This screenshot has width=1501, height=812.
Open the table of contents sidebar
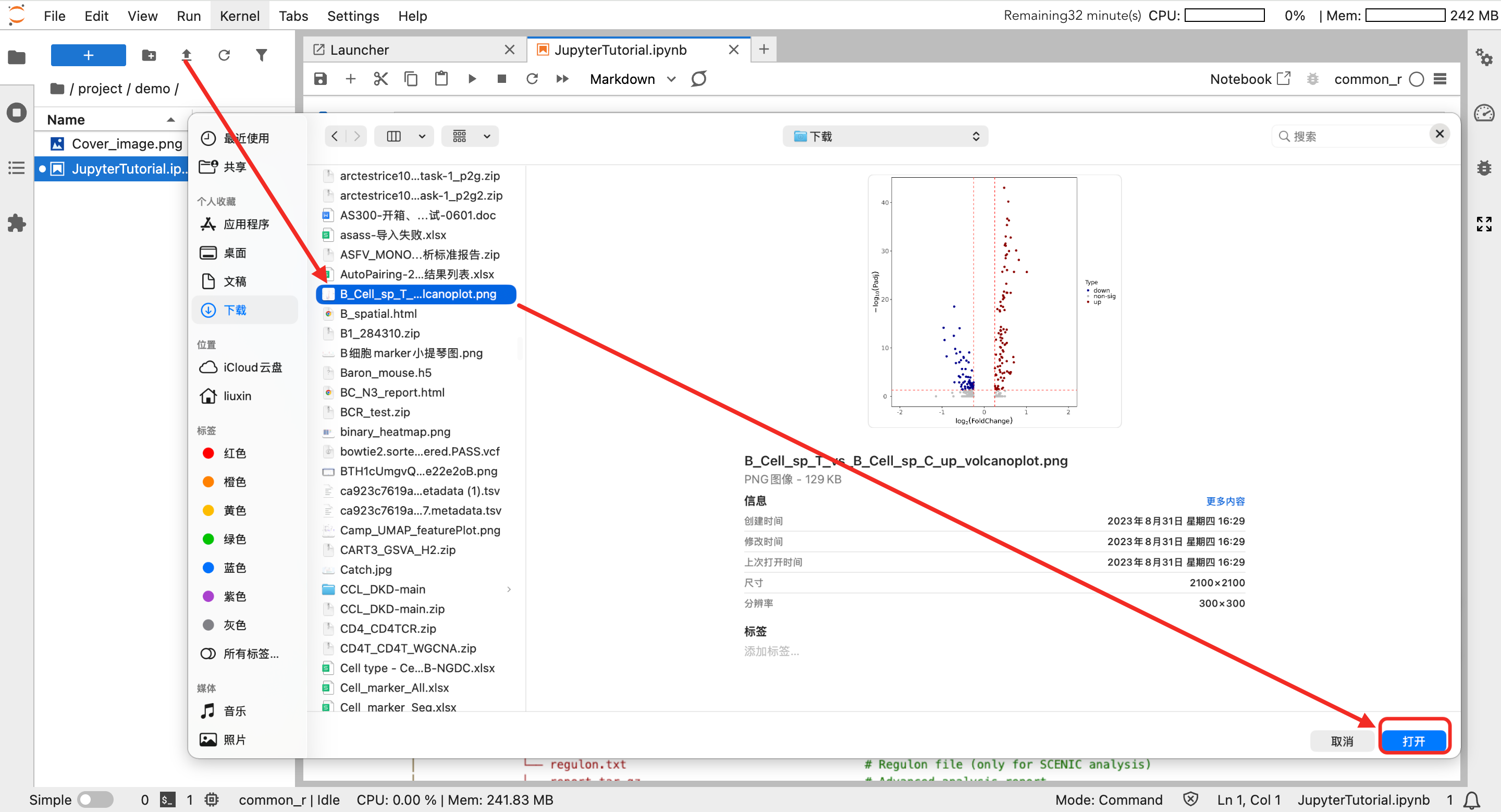click(x=16, y=168)
